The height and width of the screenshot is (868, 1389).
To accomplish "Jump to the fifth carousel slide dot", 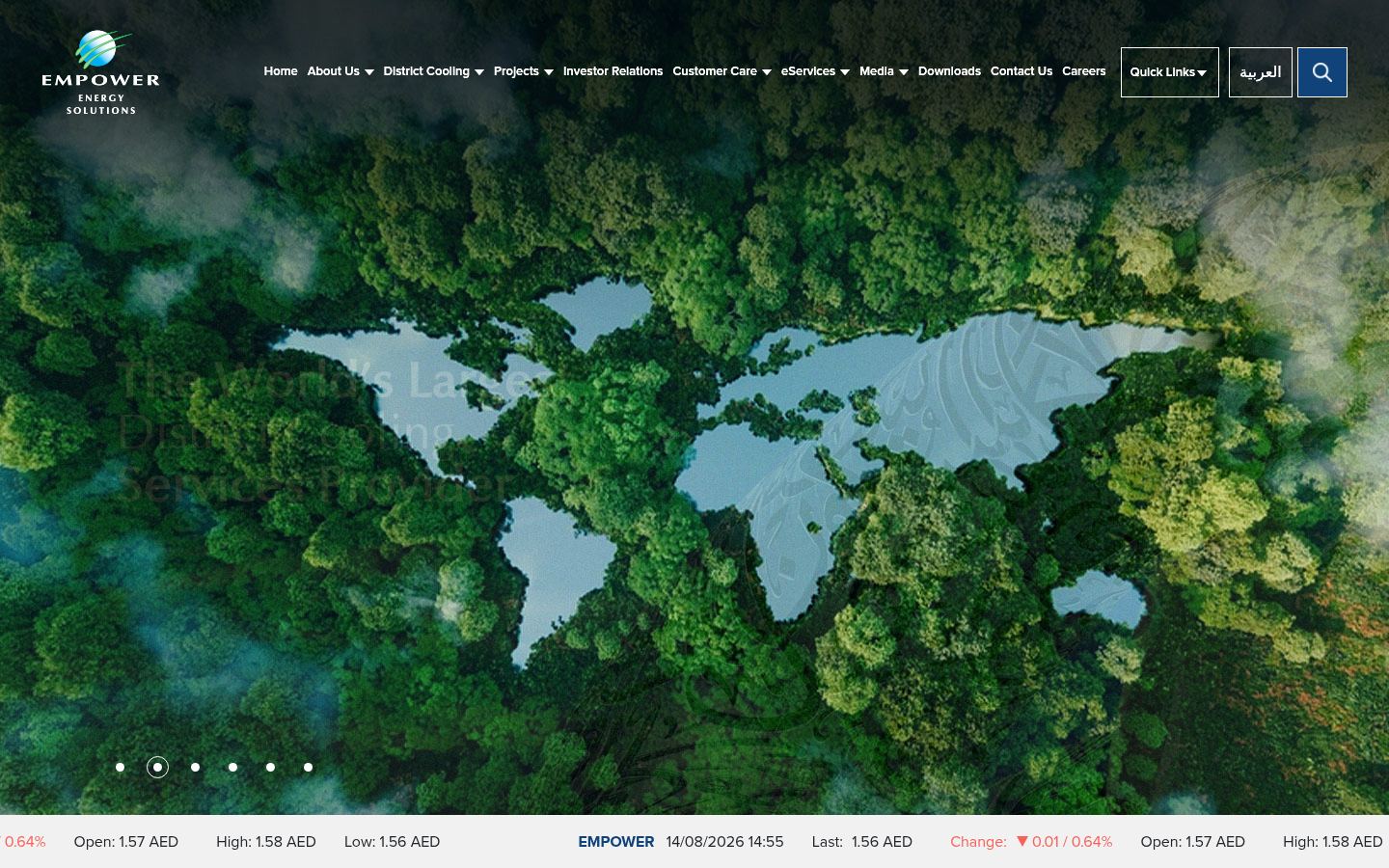I will coord(270,768).
